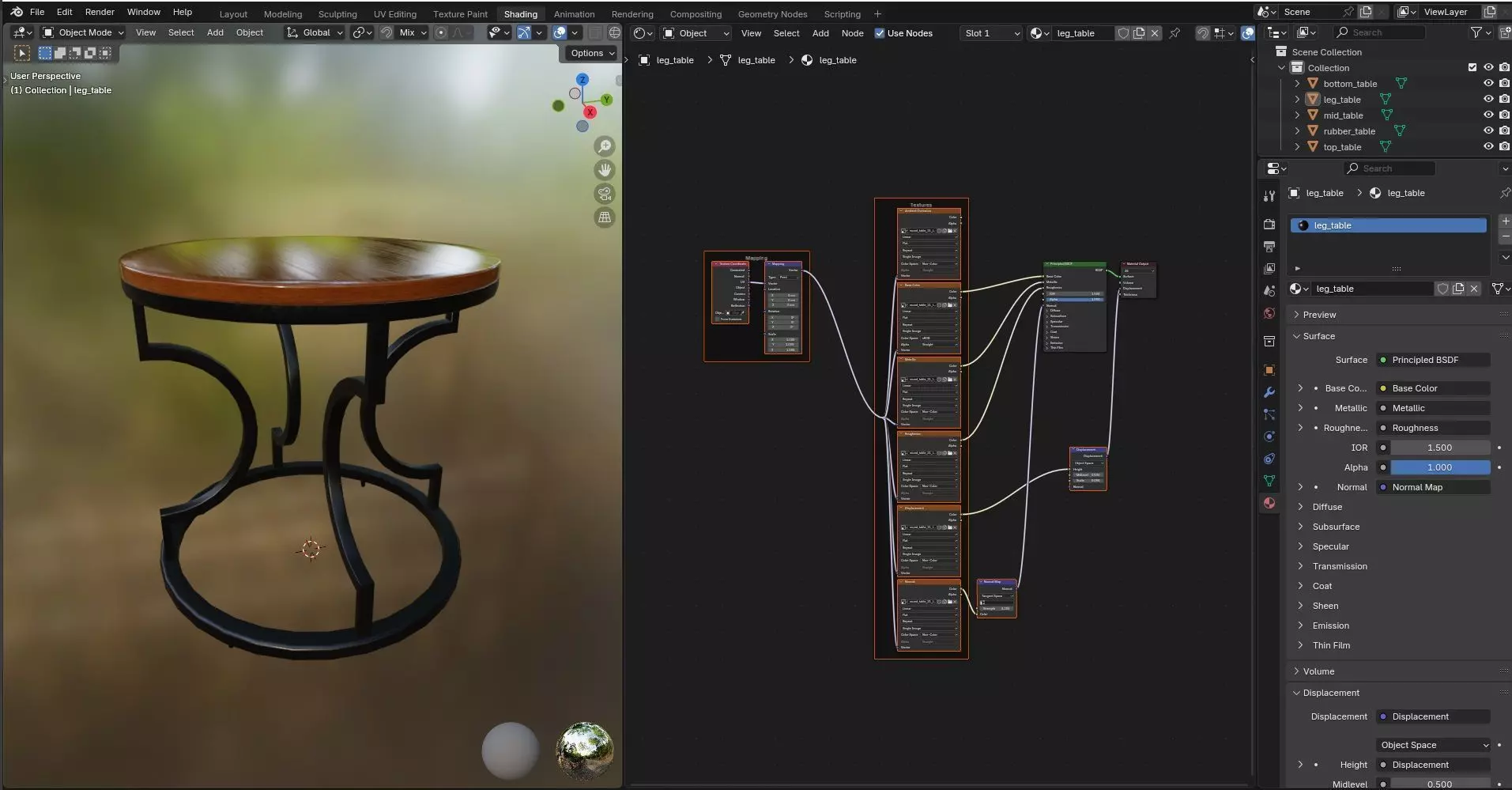Hide leg_table with its eye icon
The height and width of the screenshot is (790, 1512).
point(1488,99)
